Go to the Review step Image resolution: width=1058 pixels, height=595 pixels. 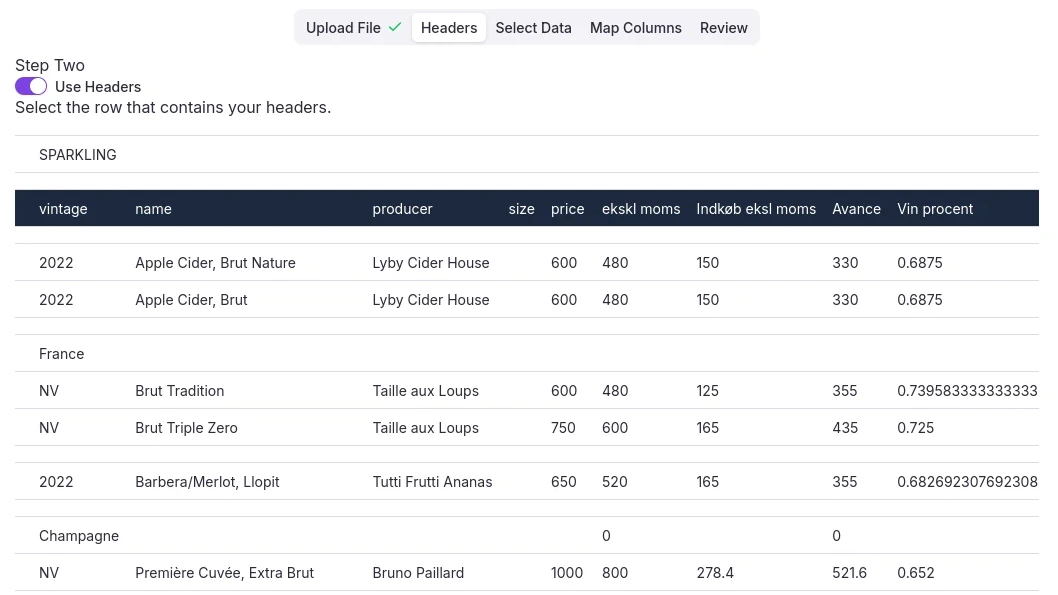pyautogui.click(x=723, y=27)
